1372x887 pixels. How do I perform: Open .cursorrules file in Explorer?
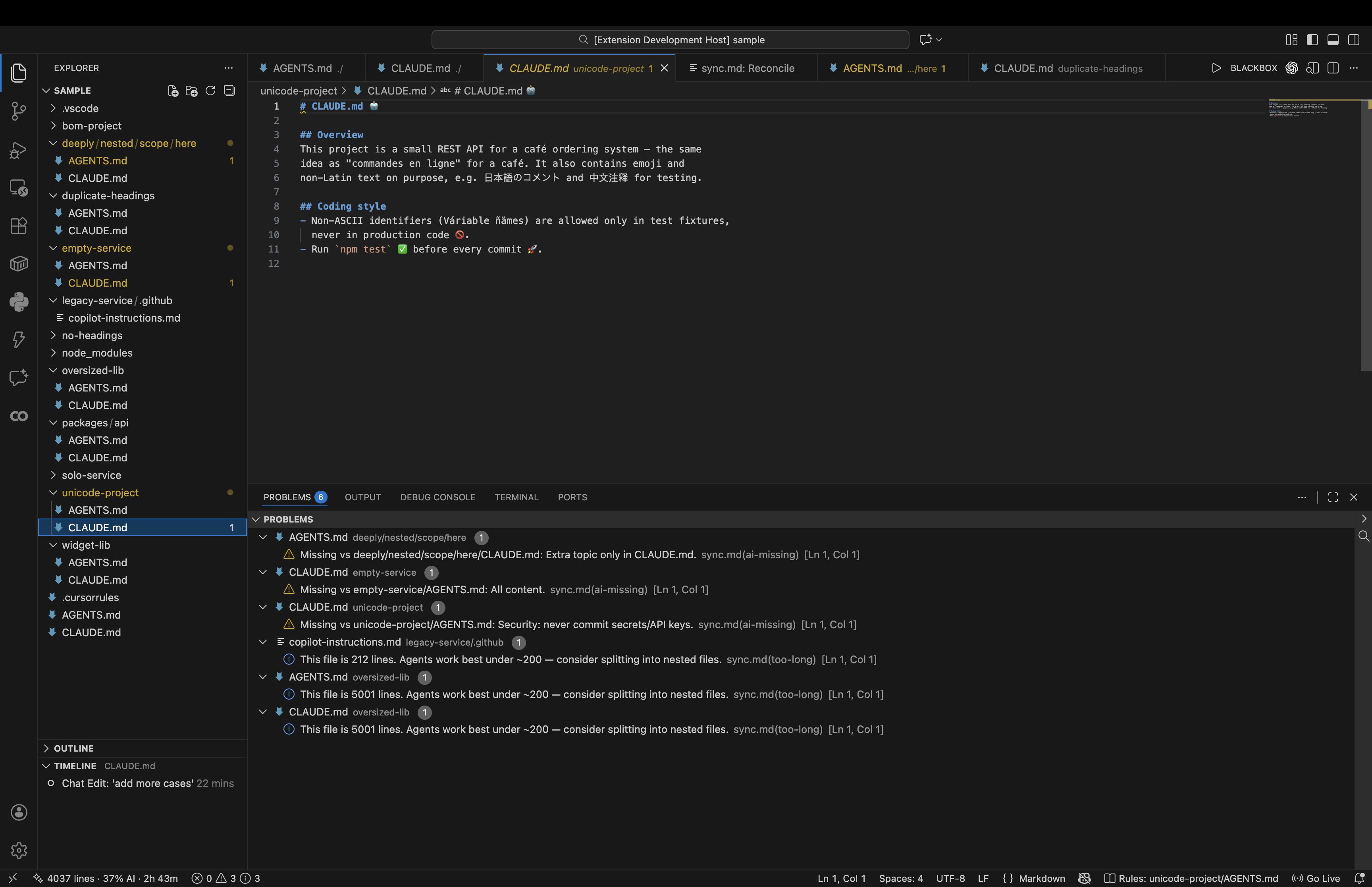click(142, 597)
